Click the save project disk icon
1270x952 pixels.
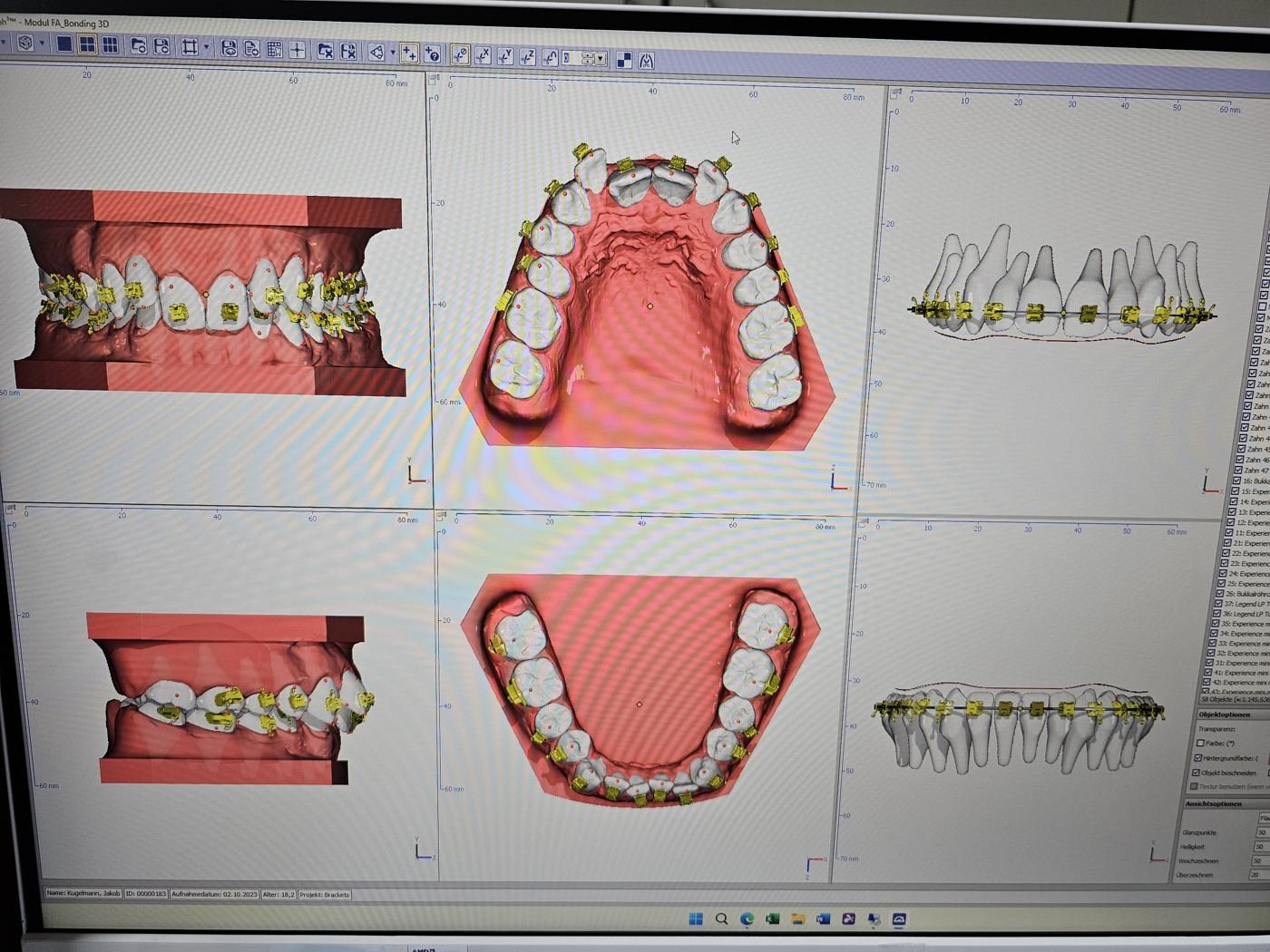pyautogui.click(x=161, y=45)
